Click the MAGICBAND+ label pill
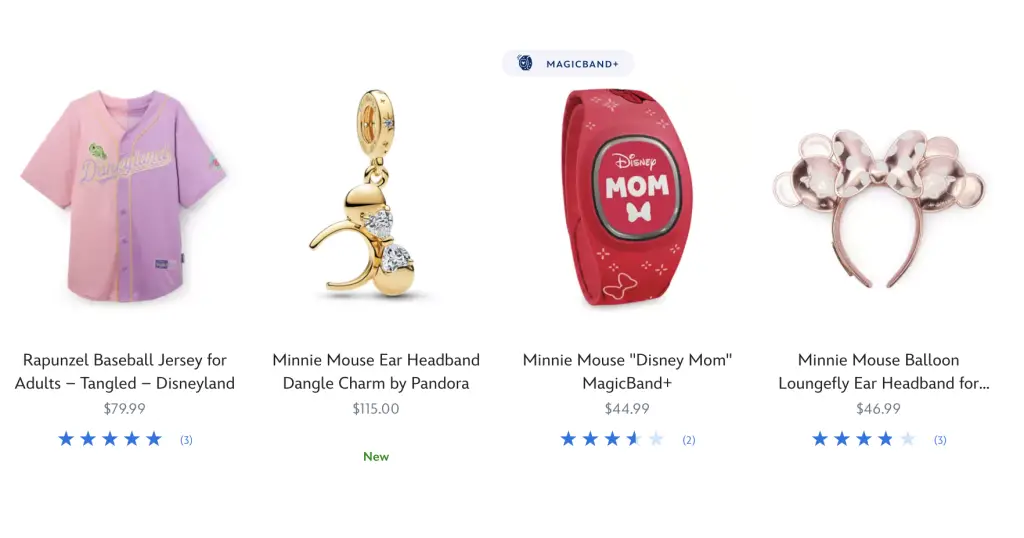The width and height of the screenshot is (1024, 538). coord(568,63)
